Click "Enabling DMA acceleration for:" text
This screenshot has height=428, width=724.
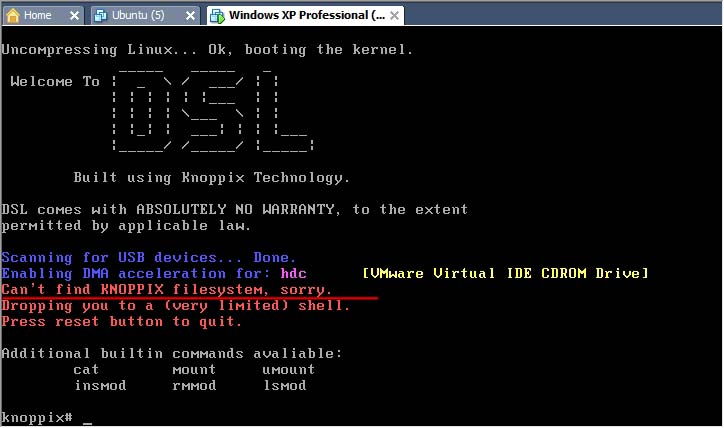point(136,273)
